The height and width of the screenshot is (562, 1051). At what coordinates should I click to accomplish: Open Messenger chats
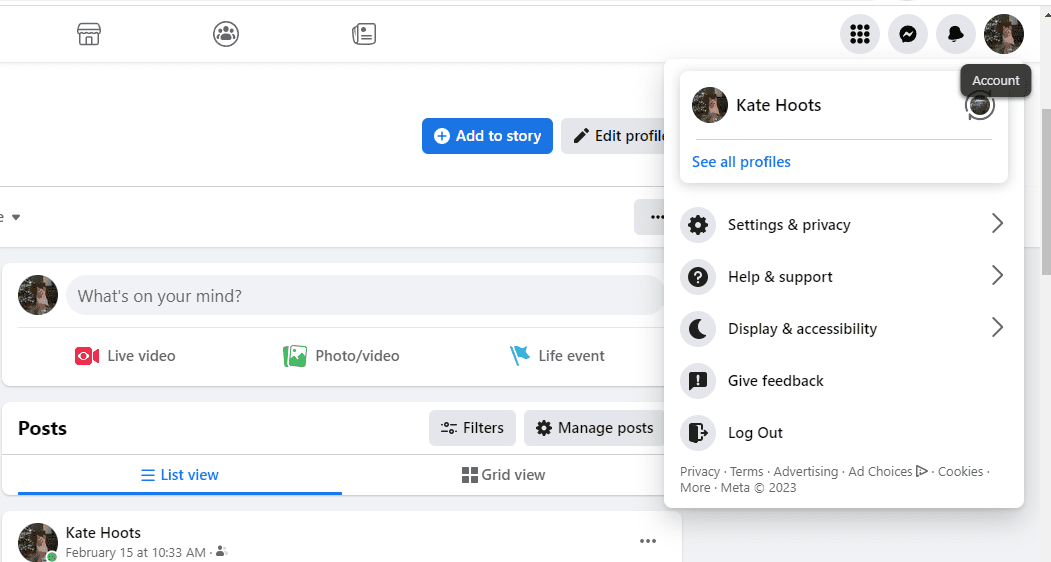pyautogui.click(x=908, y=34)
